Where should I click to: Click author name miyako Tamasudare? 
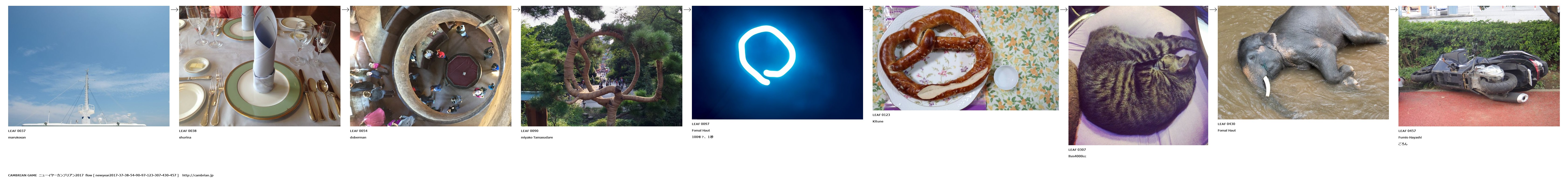pyautogui.click(x=537, y=137)
